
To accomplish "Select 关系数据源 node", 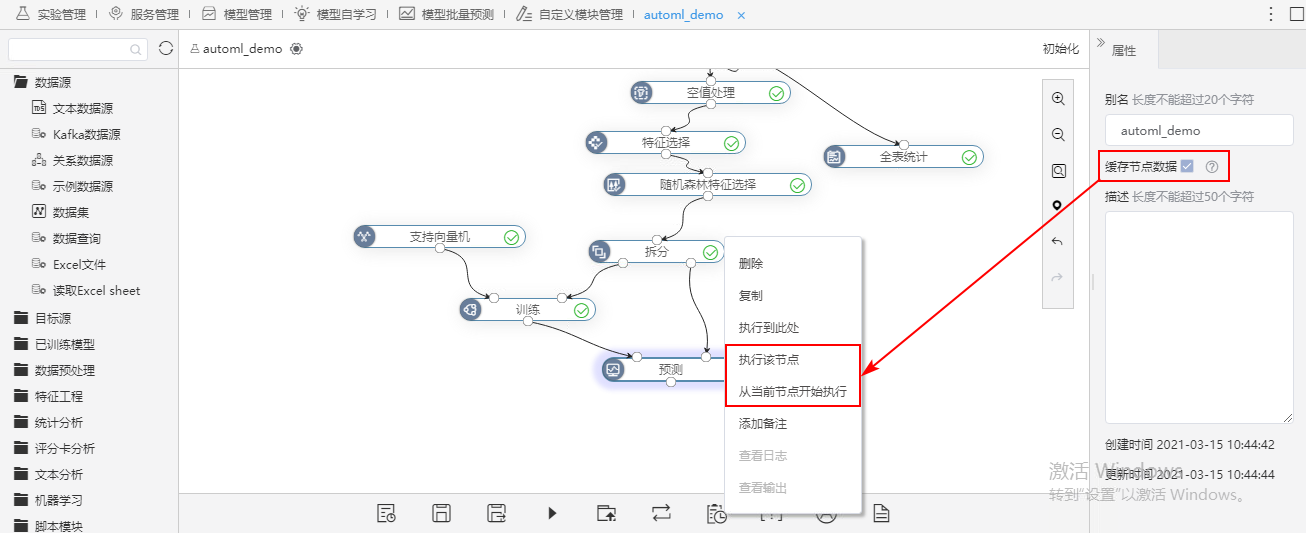I will 72,160.
